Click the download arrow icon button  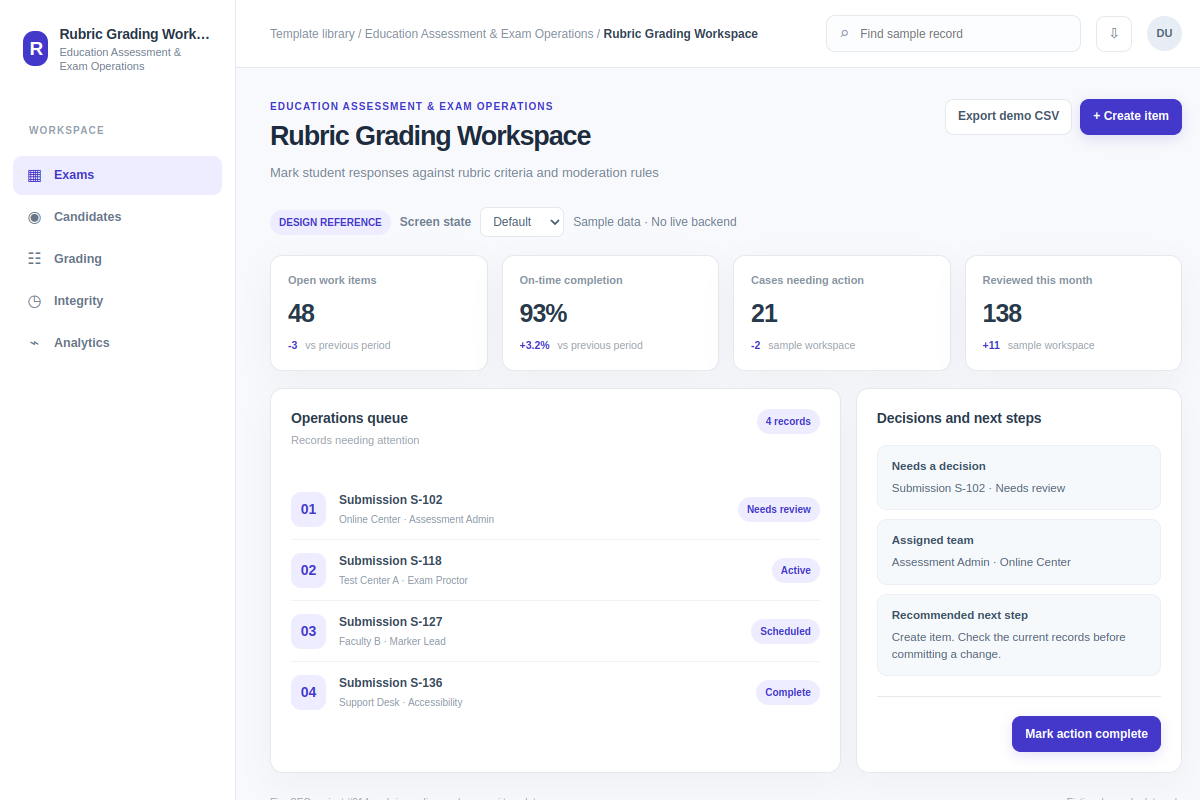pyautogui.click(x=1114, y=33)
